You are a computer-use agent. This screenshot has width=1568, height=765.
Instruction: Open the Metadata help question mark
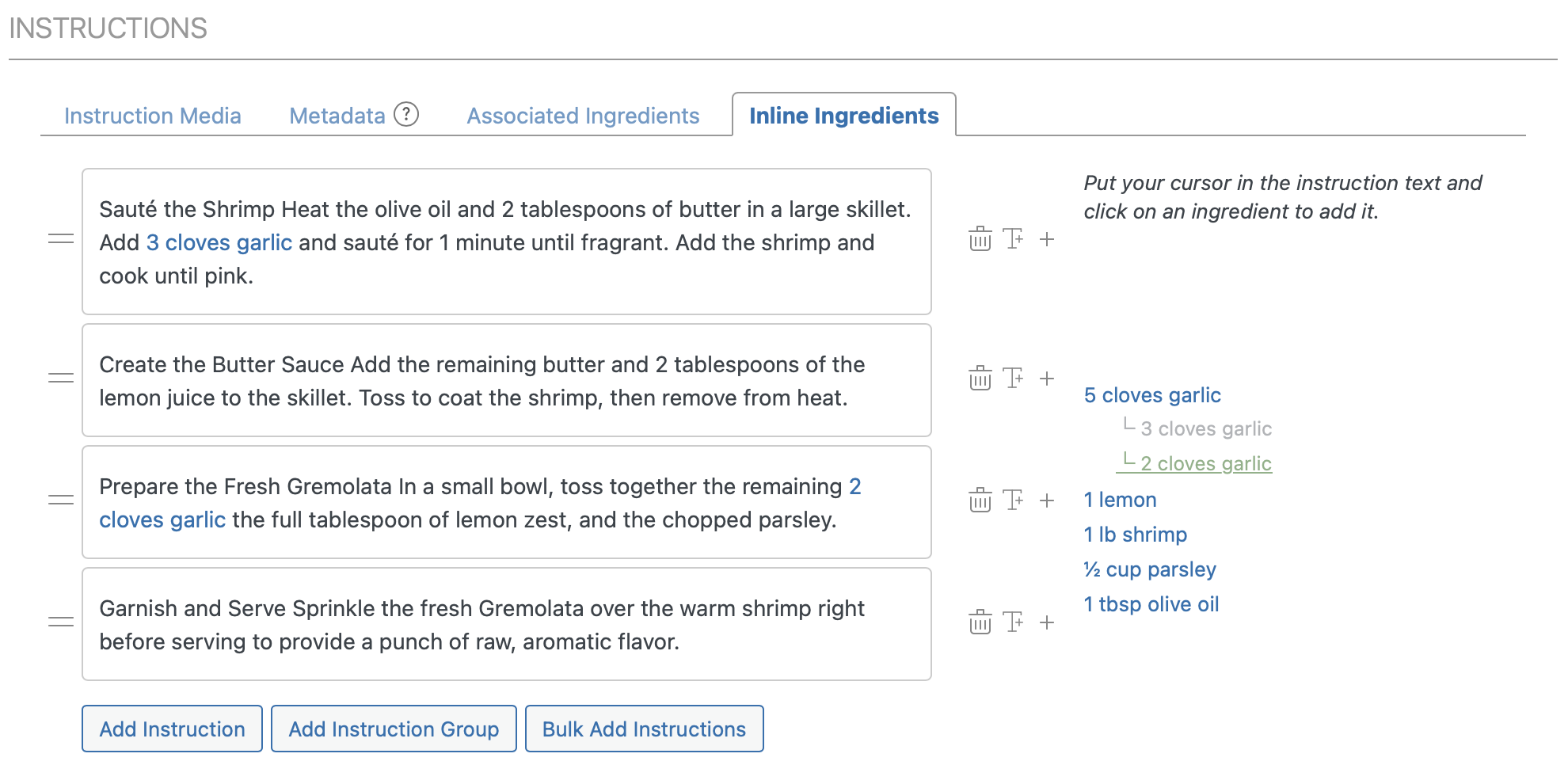pos(406,115)
